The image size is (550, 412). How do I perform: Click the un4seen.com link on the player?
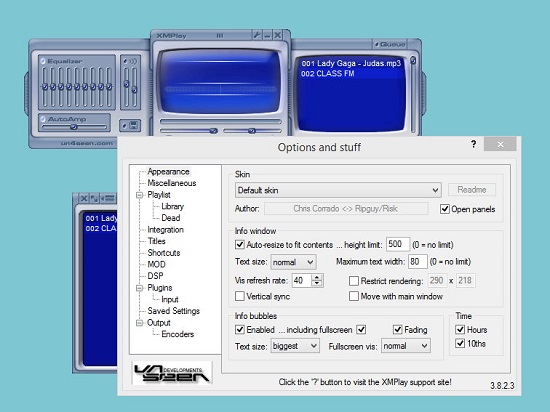[x=87, y=143]
